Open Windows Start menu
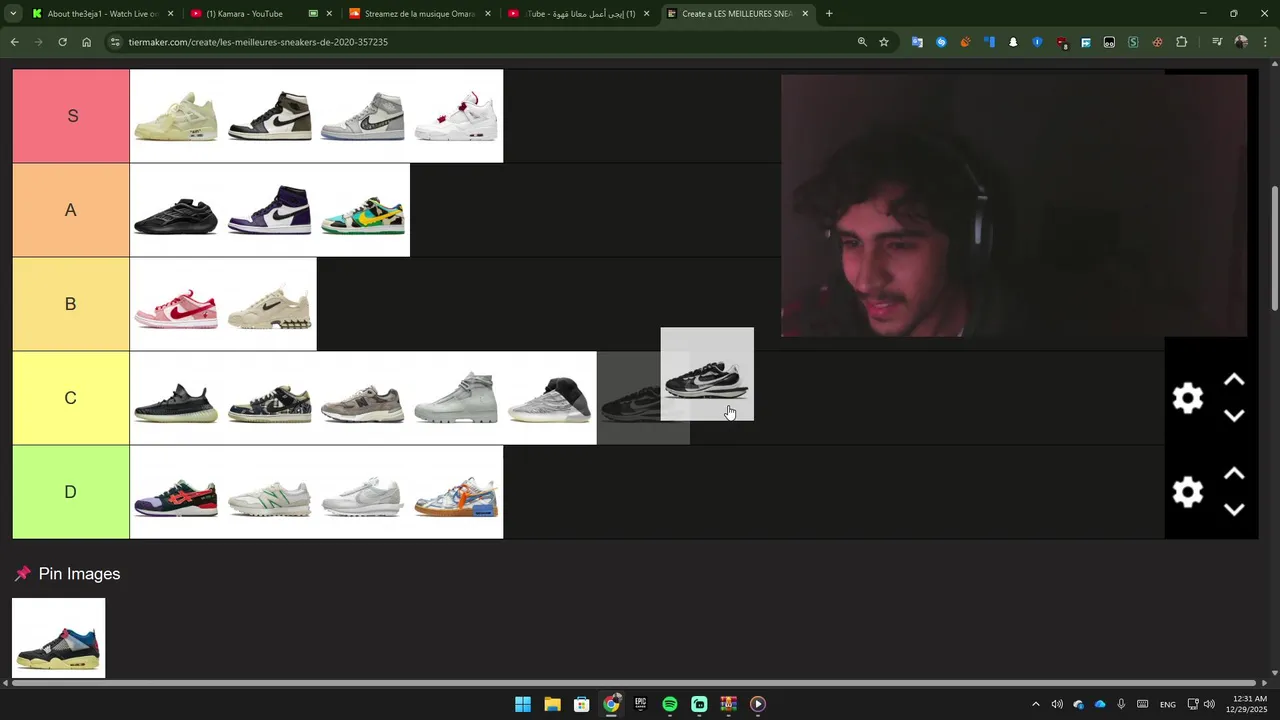The height and width of the screenshot is (720, 1280). click(x=523, y=704)
